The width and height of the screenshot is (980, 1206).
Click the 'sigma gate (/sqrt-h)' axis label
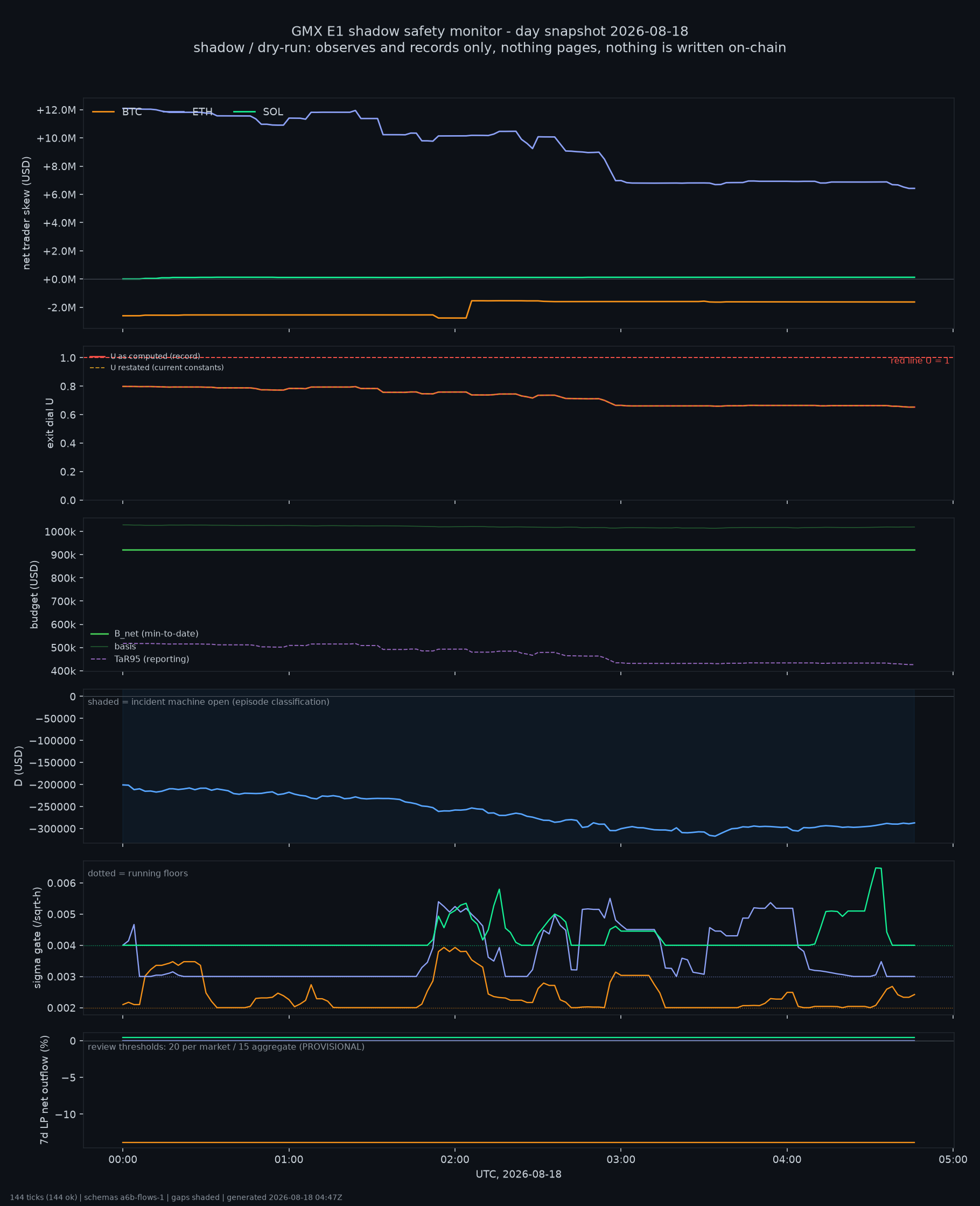tap(37, 937)
